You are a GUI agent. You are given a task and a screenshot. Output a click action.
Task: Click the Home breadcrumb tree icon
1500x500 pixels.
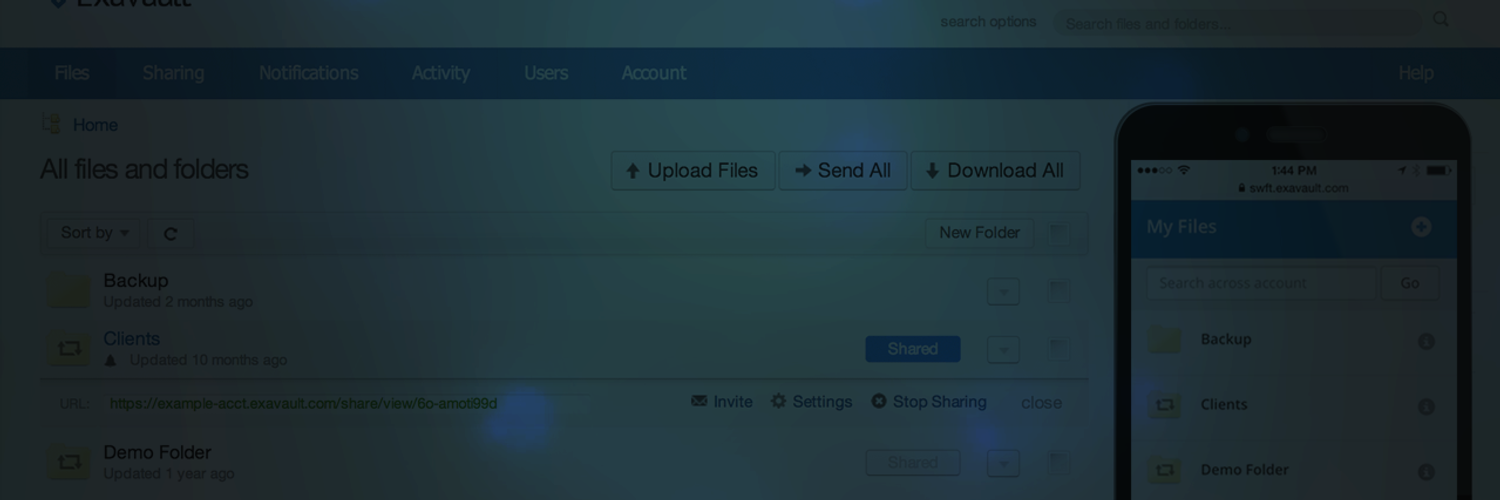(51, 124)
